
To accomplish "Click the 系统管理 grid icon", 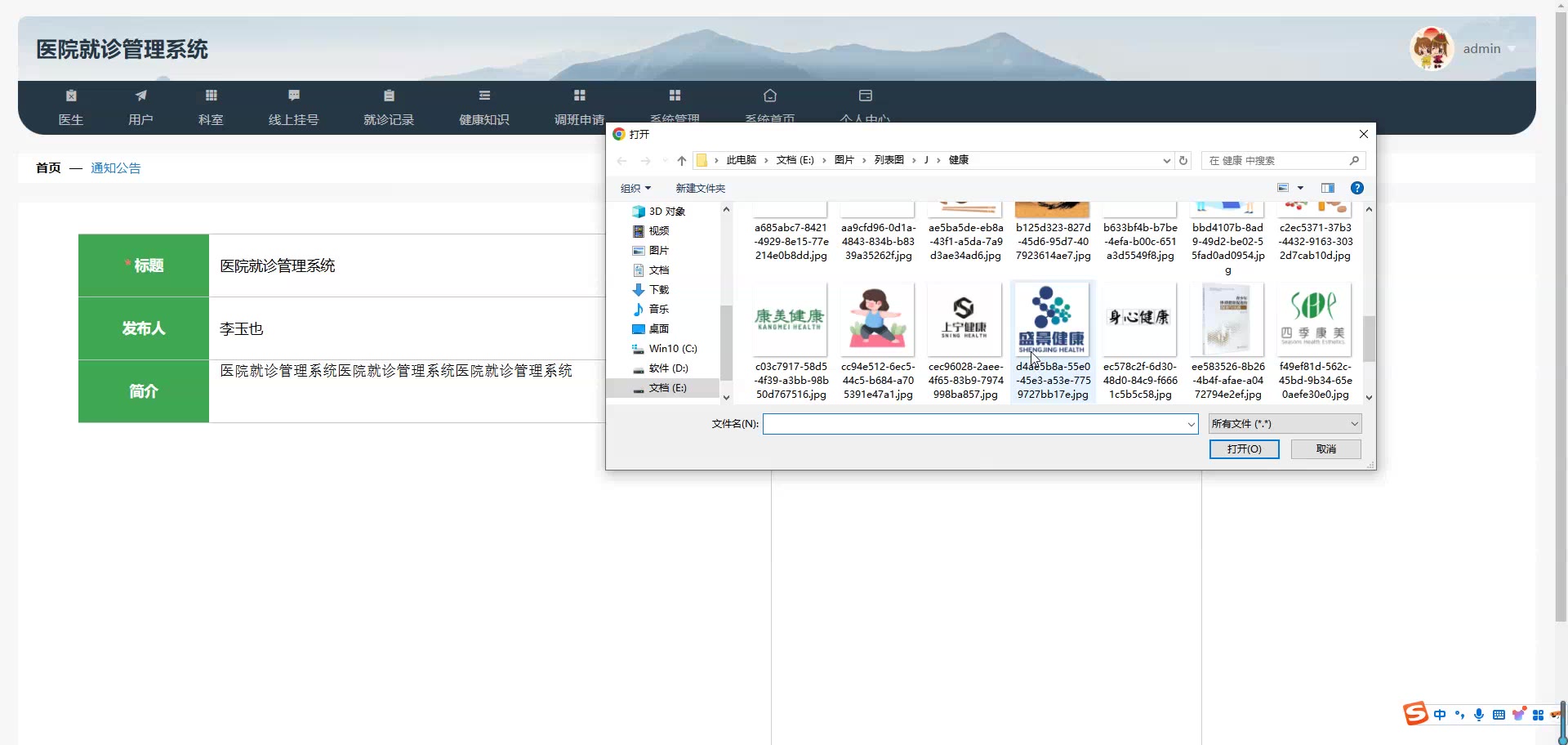I will (675, 96).
